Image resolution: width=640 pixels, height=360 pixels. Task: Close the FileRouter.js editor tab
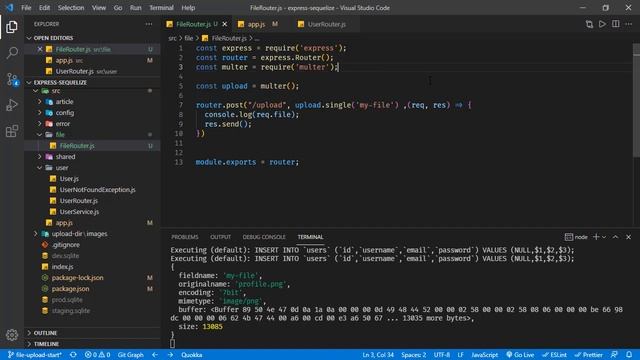[x=224, y=24]
